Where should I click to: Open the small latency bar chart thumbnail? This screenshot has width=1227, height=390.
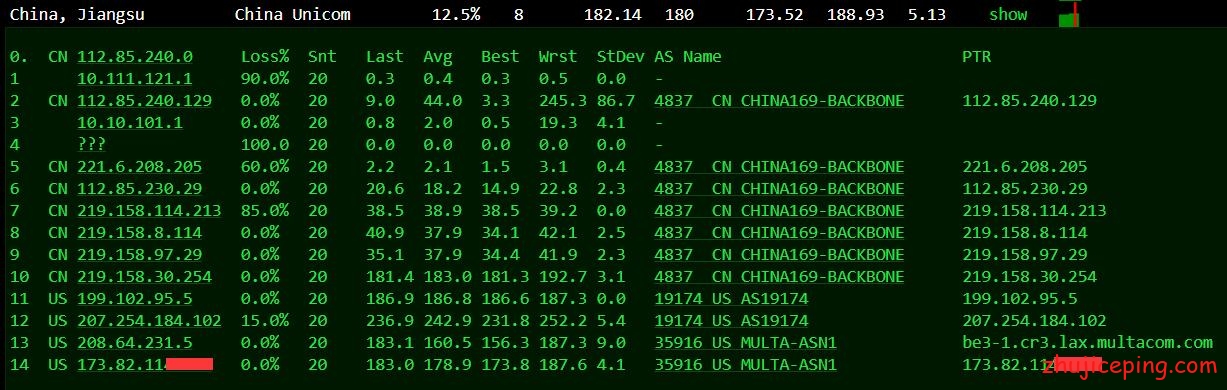pyautogui.click(x=1069, y=14)
